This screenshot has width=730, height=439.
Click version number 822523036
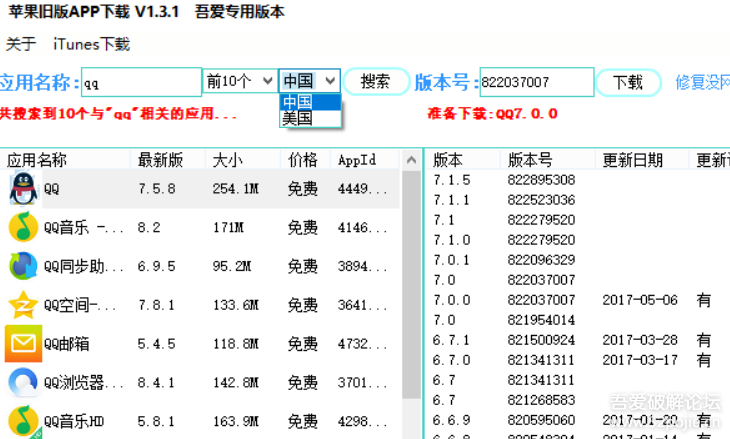(541, 200)
